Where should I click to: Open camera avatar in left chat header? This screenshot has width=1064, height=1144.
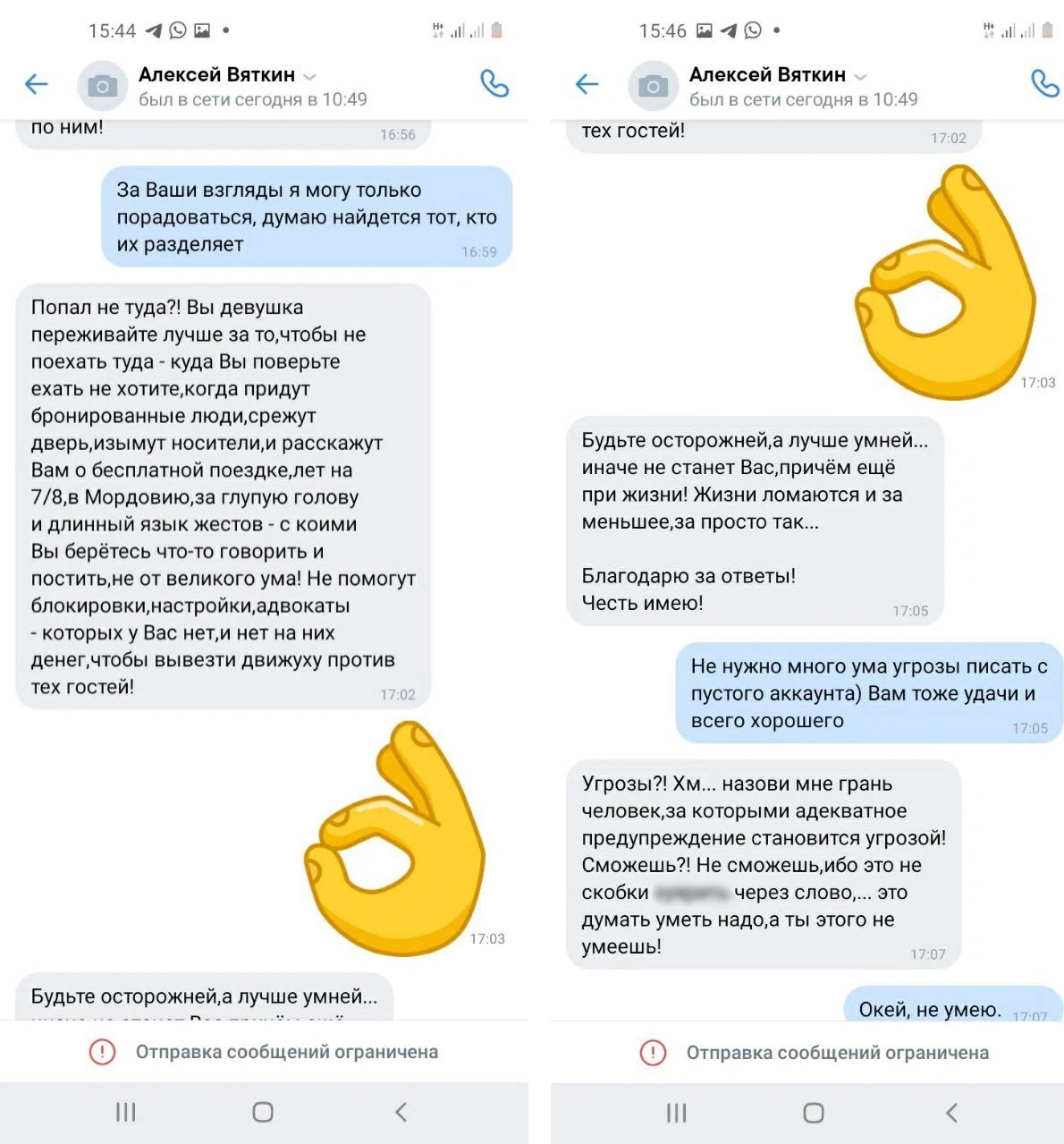[x=103, y=86]
